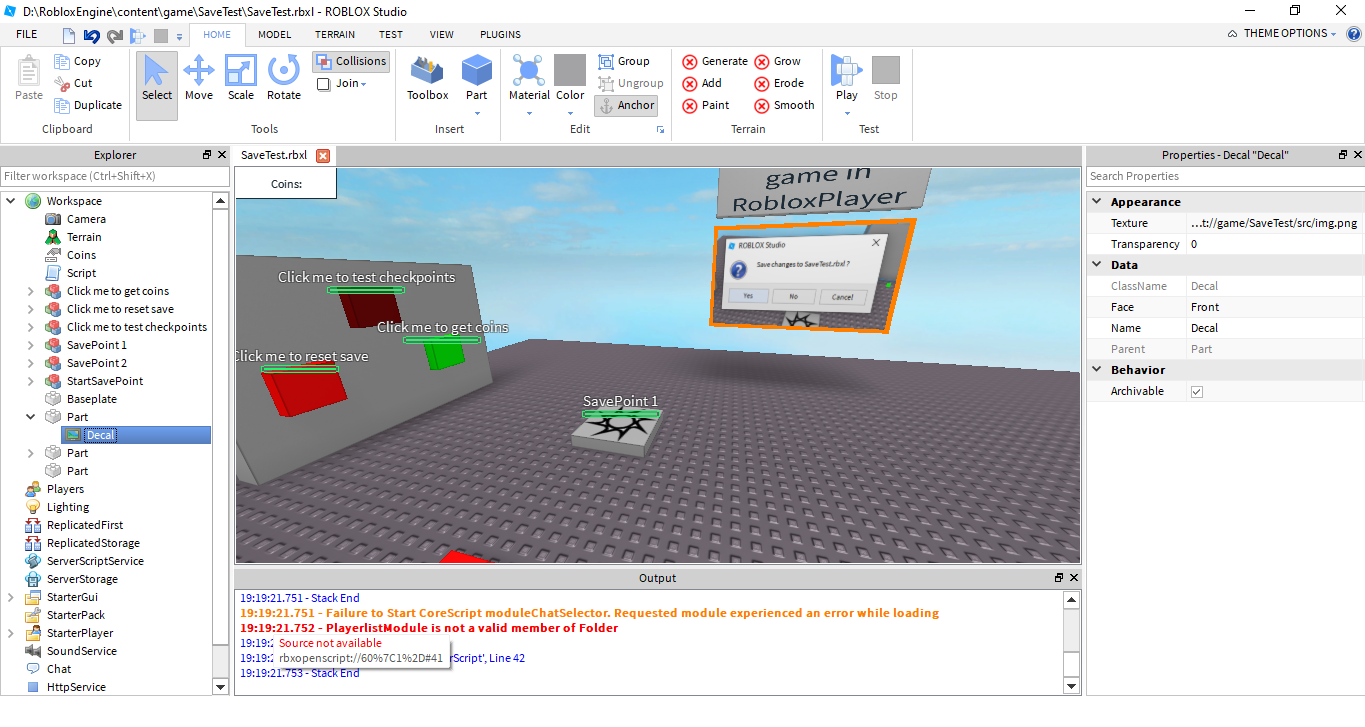Expand 'Click me to reset save' model
The image size is (1365, 727).
tap(30, 309)
